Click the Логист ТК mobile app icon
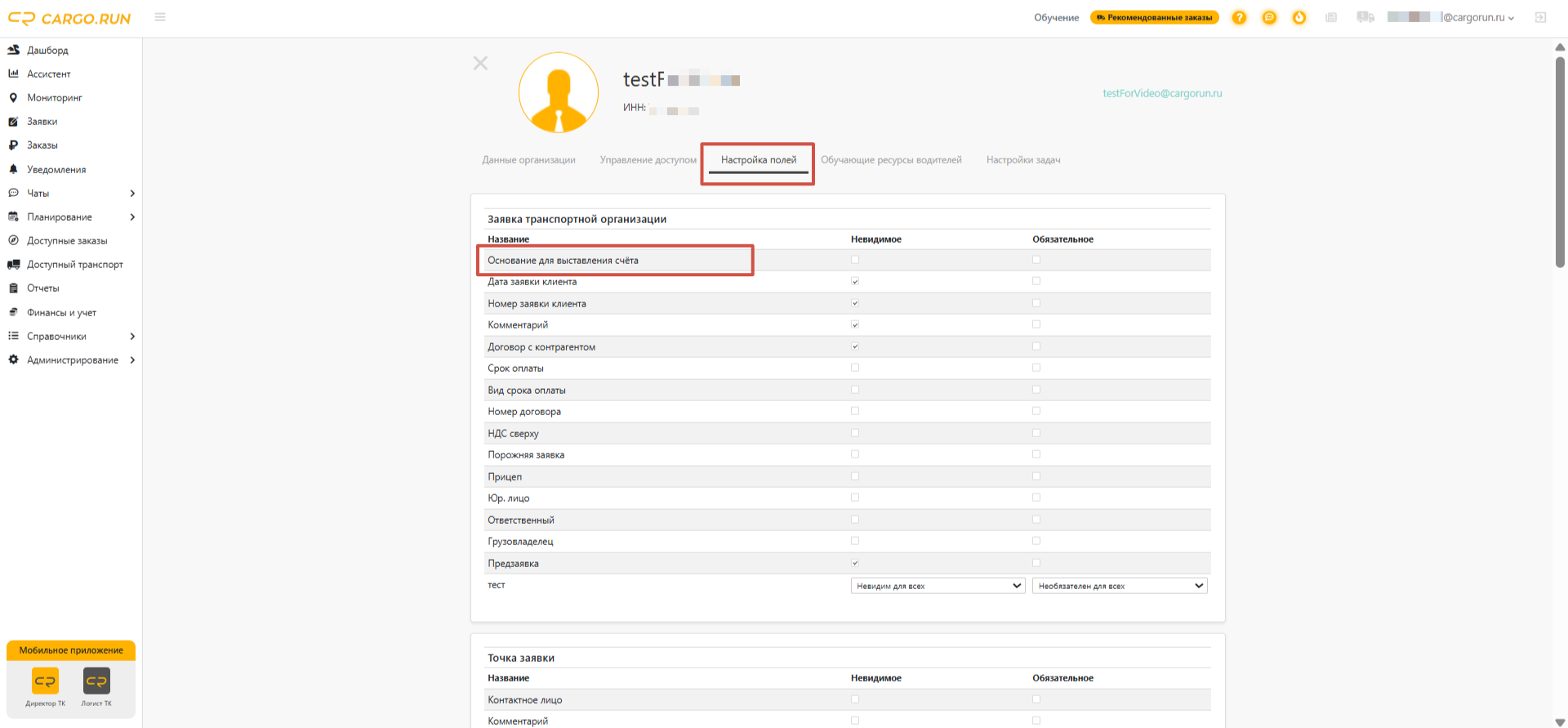Image resolution: width=1568 pixels, height=728 pixels. pos(96,681)
